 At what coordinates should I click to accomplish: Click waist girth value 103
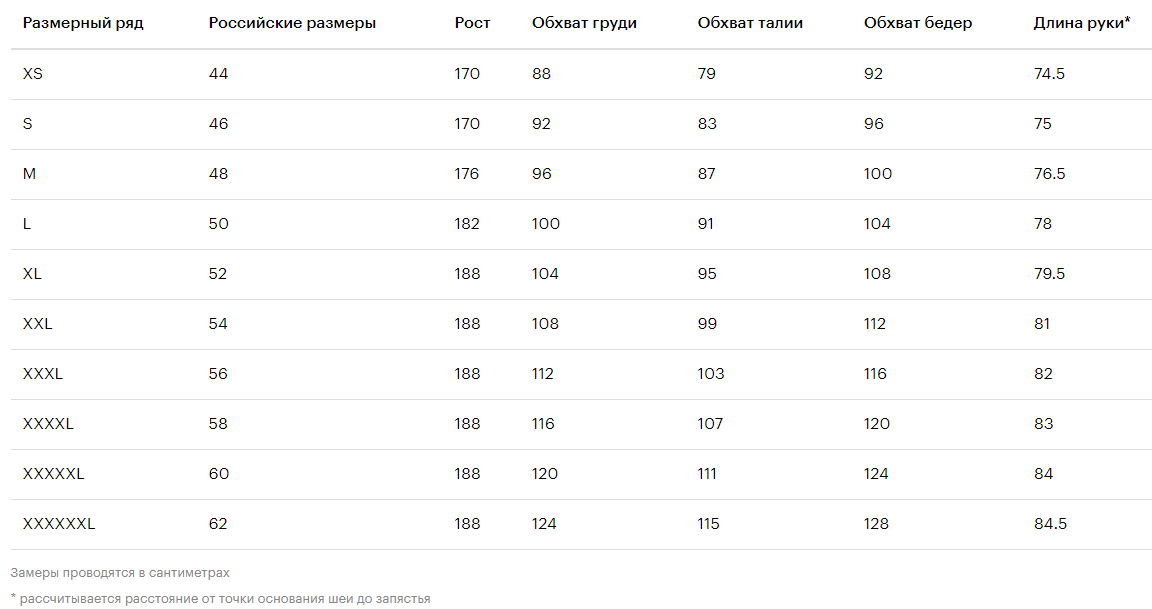coord(710,373)
